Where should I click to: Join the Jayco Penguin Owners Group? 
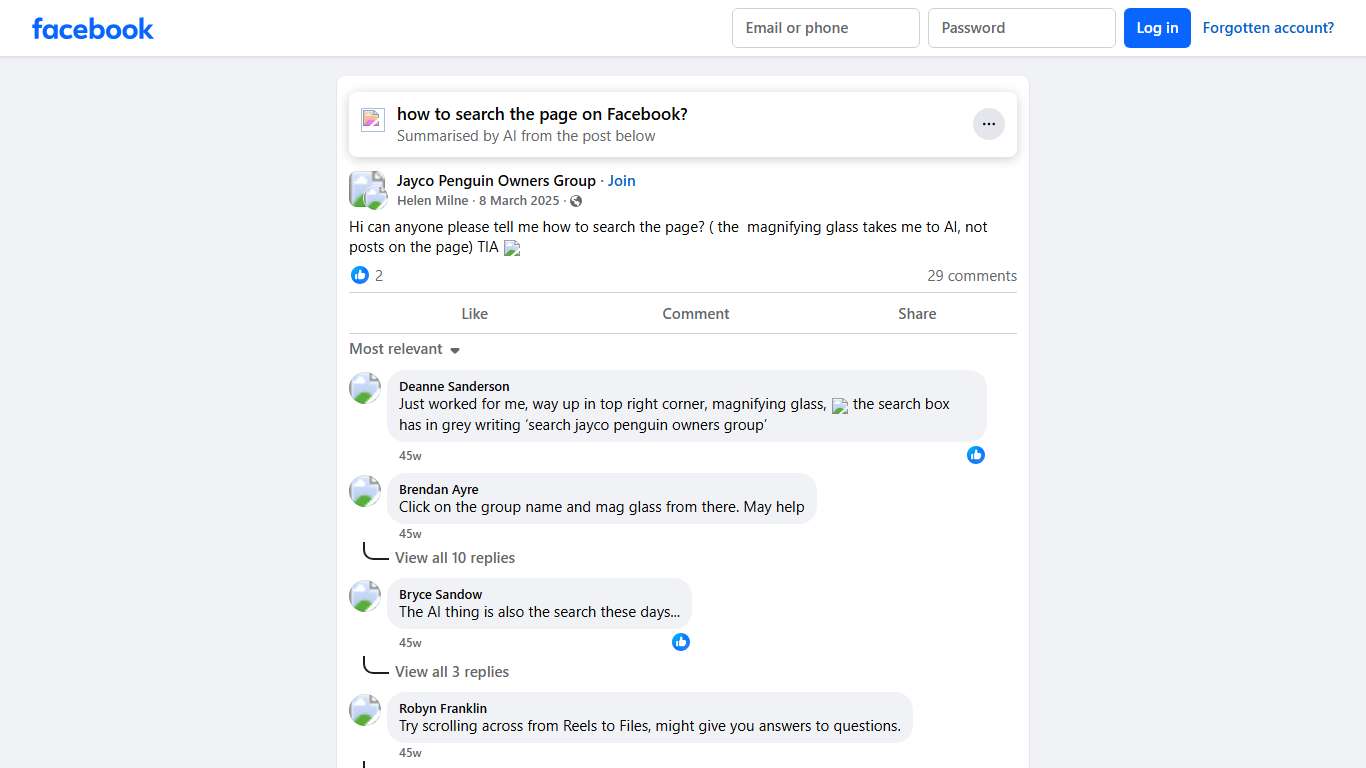coord(621,181)
